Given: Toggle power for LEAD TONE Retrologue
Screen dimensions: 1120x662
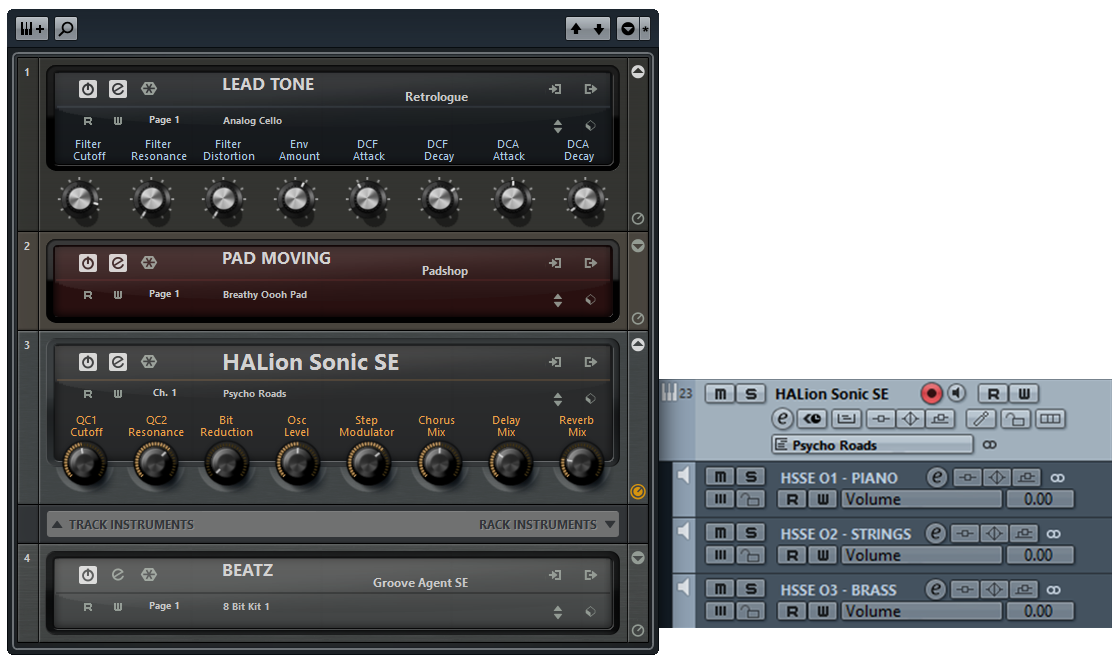Looking at the screenshot, I should [88, 89].
